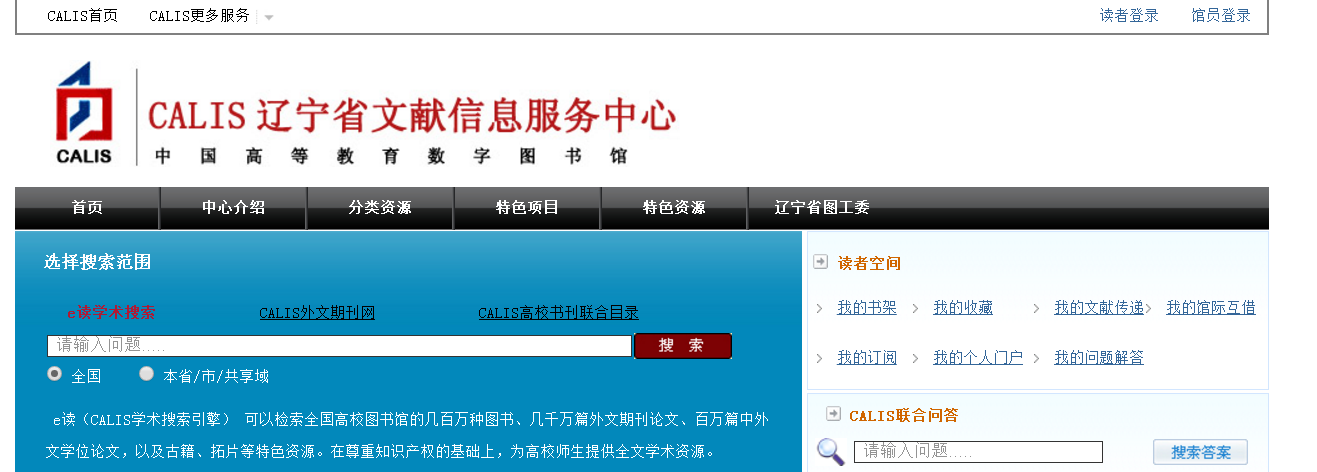Focus the CALIS联合问答 question input
This screenshot has width=1317, height=472.
click(x=978, y=452)
